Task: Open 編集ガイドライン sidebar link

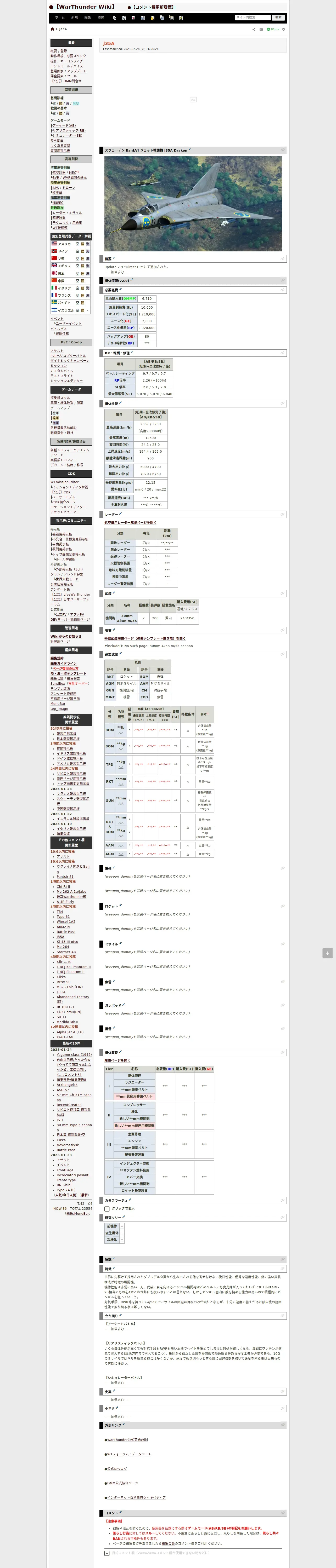Action: click(63, 664)
